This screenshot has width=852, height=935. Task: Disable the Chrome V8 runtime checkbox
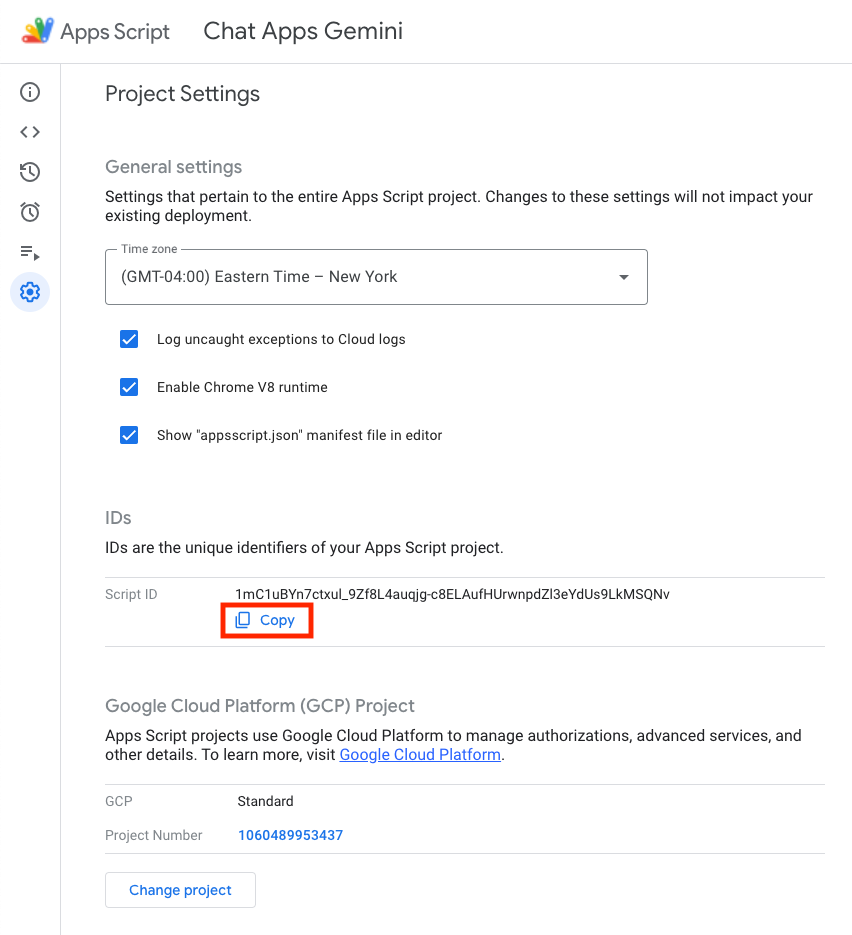pos(129,387)
